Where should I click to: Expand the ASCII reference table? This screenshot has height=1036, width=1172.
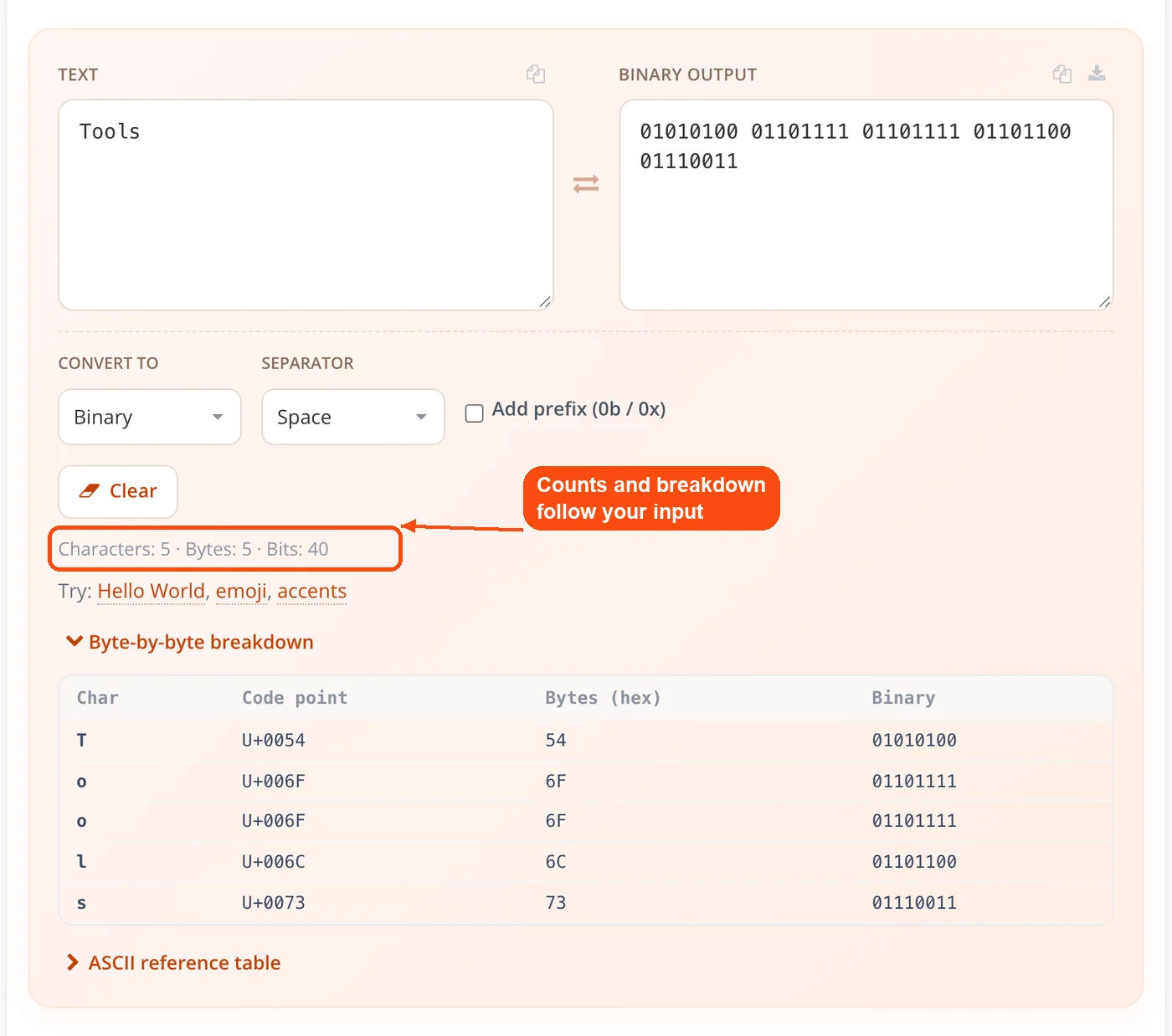[173, 963]
